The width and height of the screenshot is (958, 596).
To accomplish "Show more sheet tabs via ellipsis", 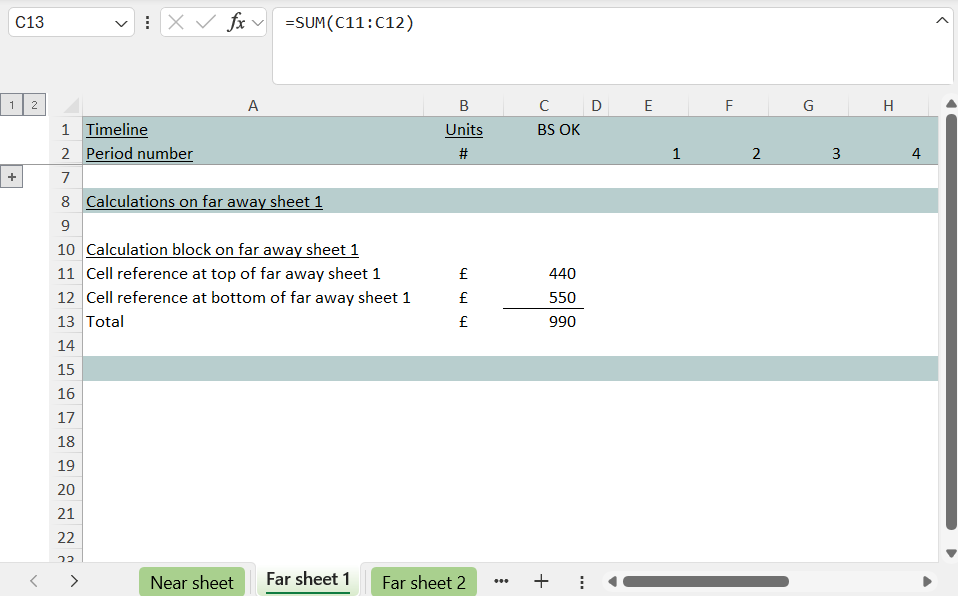I will [501, 581].
